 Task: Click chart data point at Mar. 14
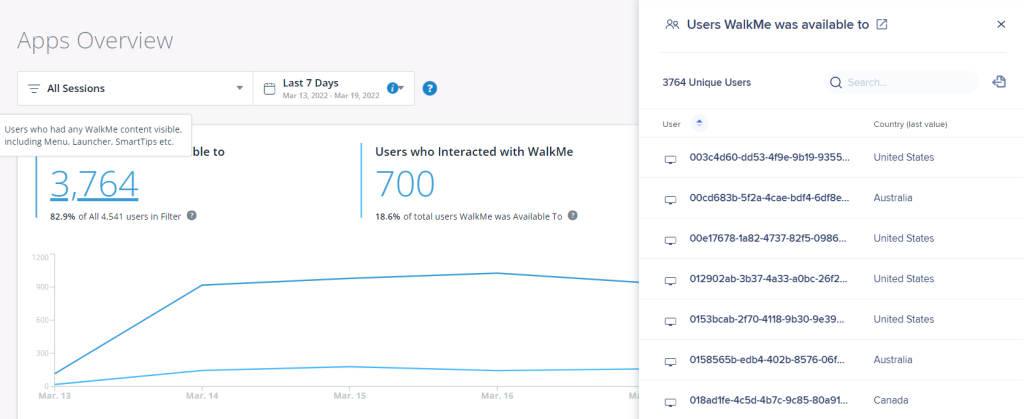pos(204,285)
